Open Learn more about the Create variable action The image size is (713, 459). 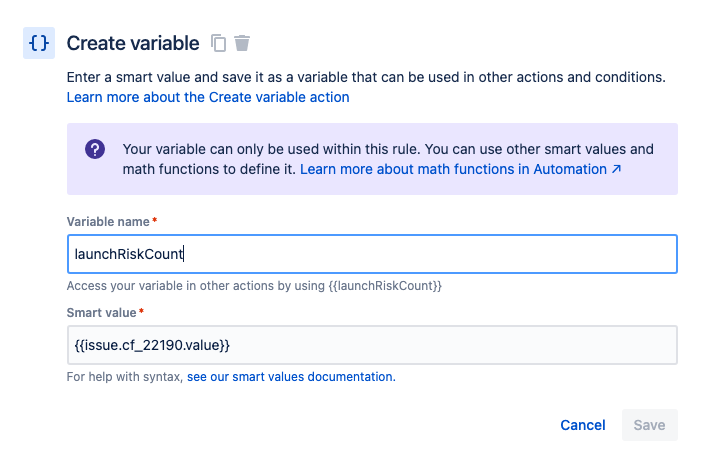[208, 97]
